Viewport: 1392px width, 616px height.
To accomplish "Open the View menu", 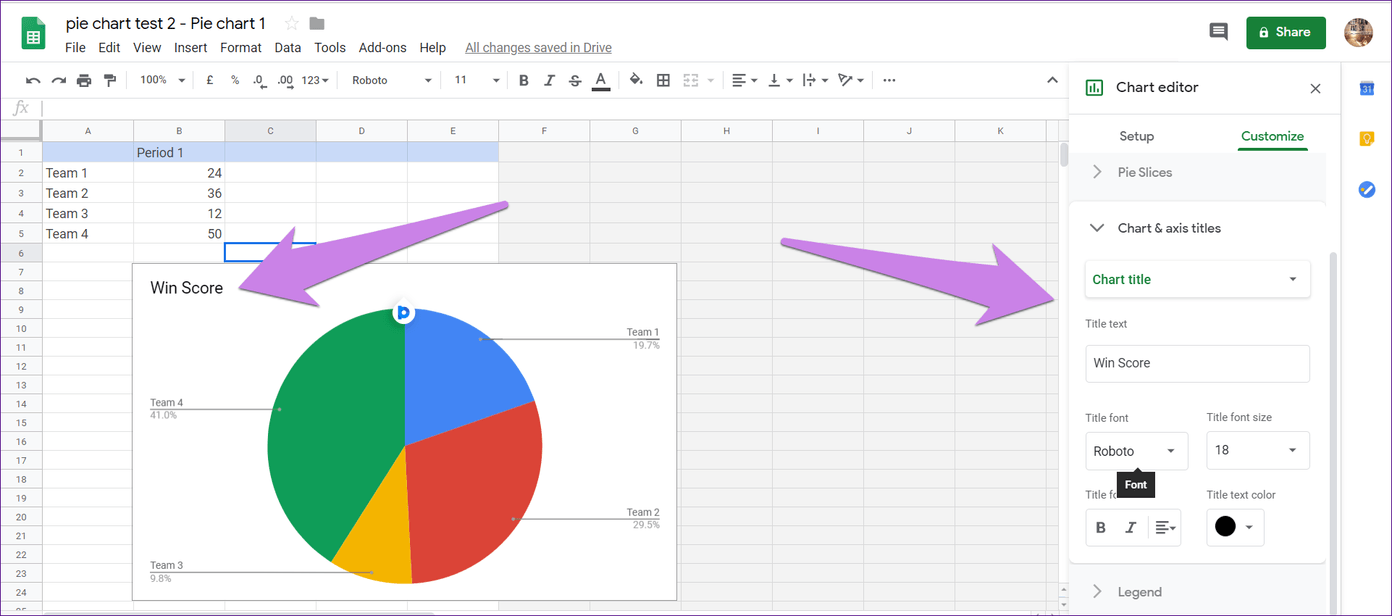I will coord(147,47).
